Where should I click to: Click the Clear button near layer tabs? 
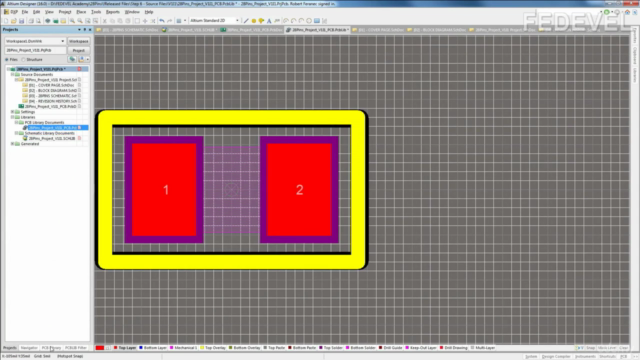pos(623,348)
